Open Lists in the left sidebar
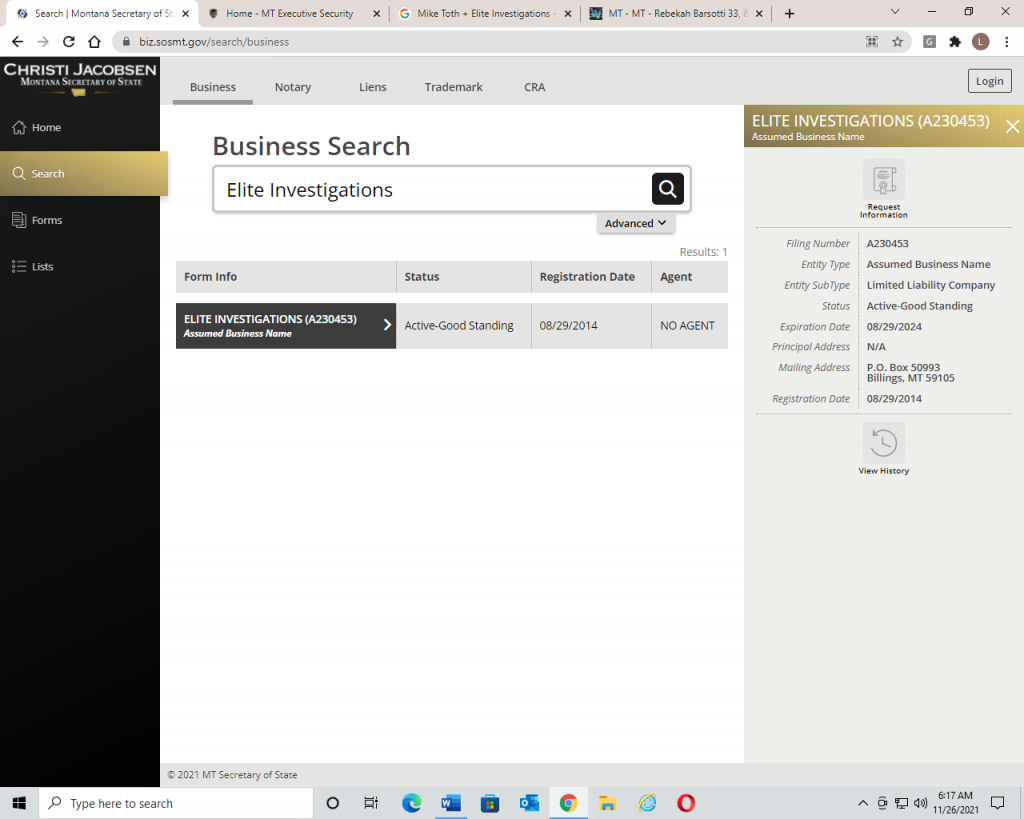 (42, 267)
